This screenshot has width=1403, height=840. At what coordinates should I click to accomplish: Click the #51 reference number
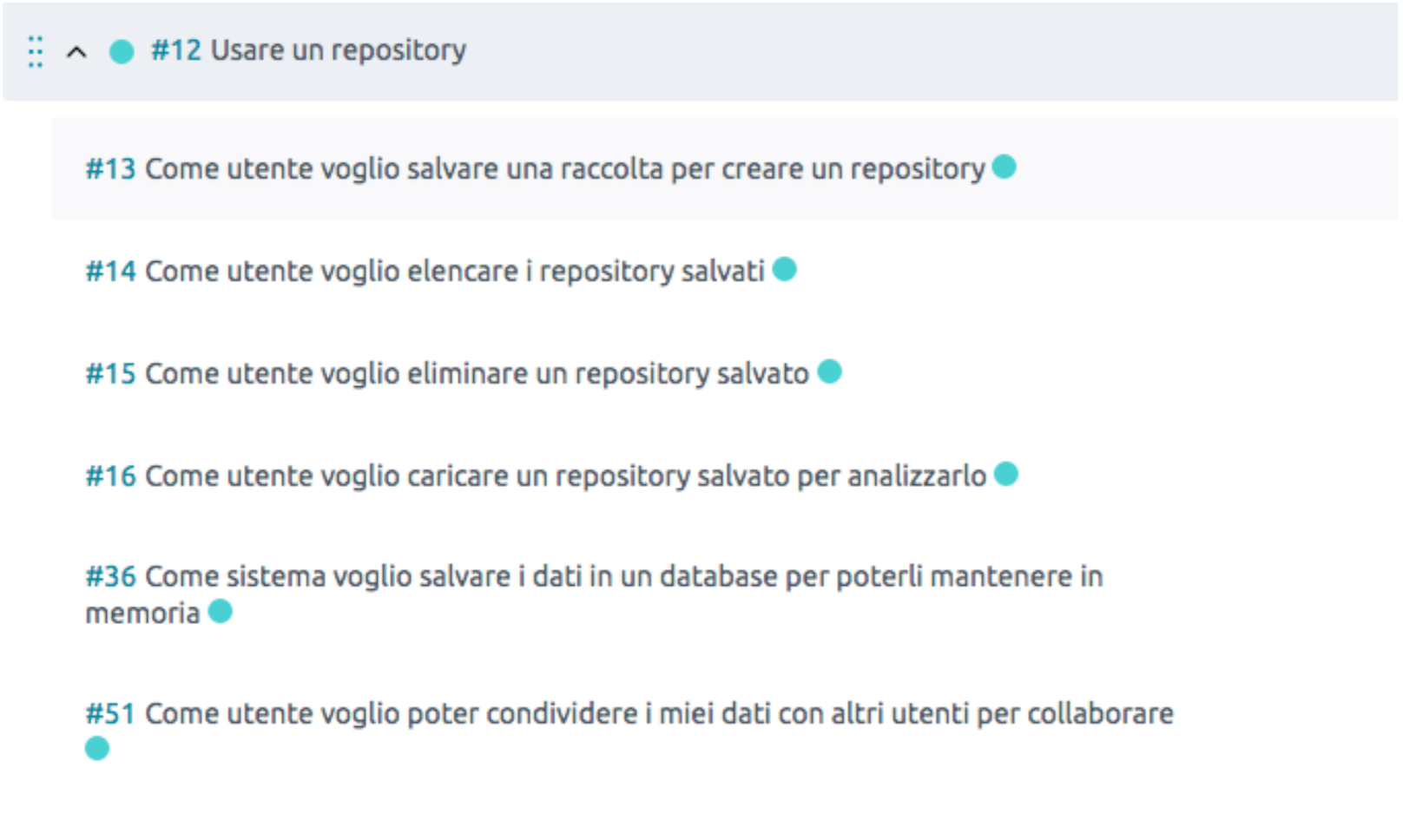pyautogui.click(x=110, y=713)
